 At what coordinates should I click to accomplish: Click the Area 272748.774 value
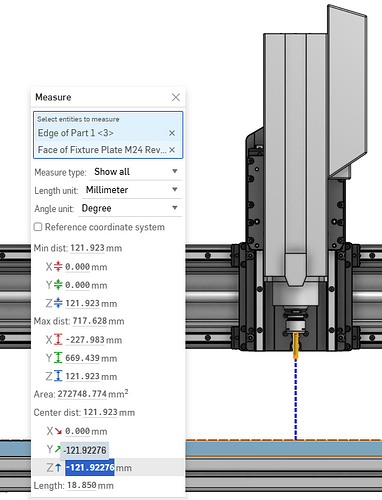pos(82,394)
